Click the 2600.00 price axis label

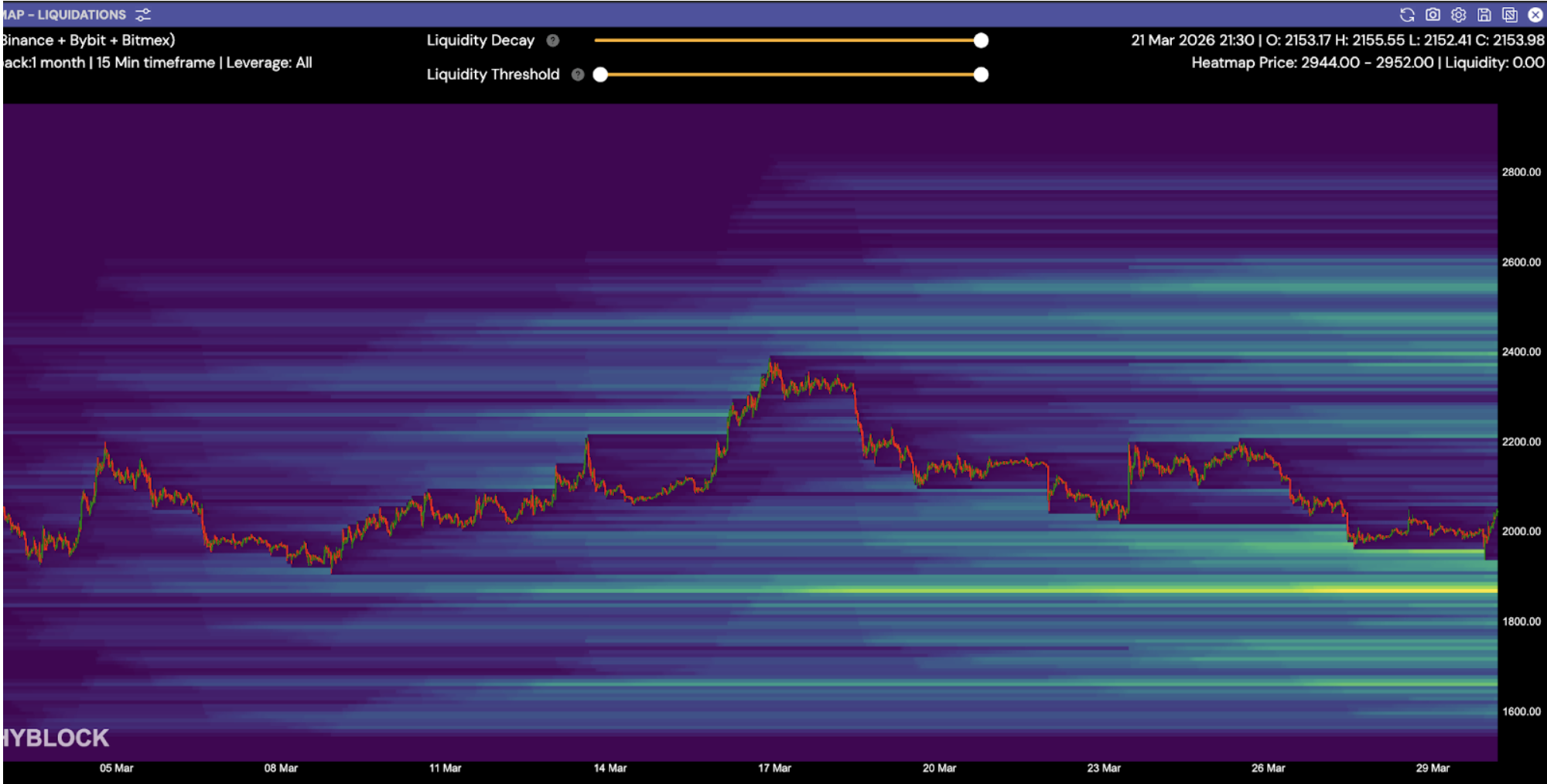(x=1521, y=262)
